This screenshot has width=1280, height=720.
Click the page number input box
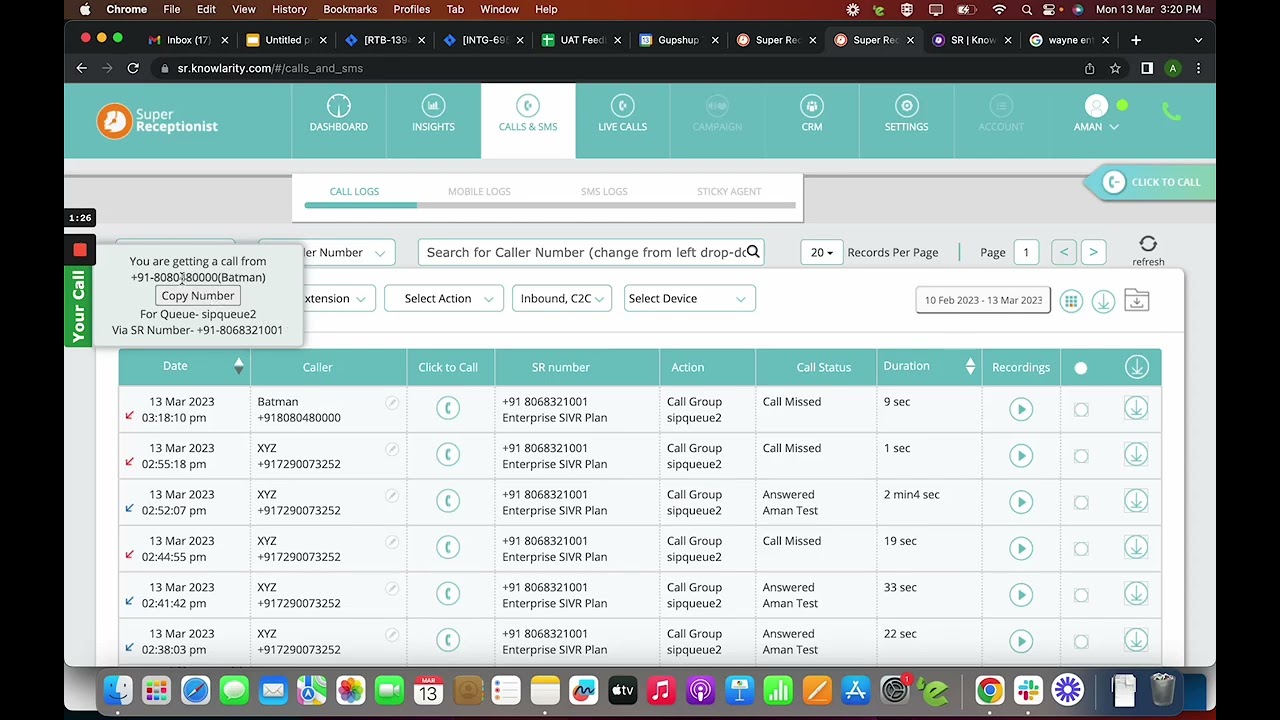click(1026, 252)
